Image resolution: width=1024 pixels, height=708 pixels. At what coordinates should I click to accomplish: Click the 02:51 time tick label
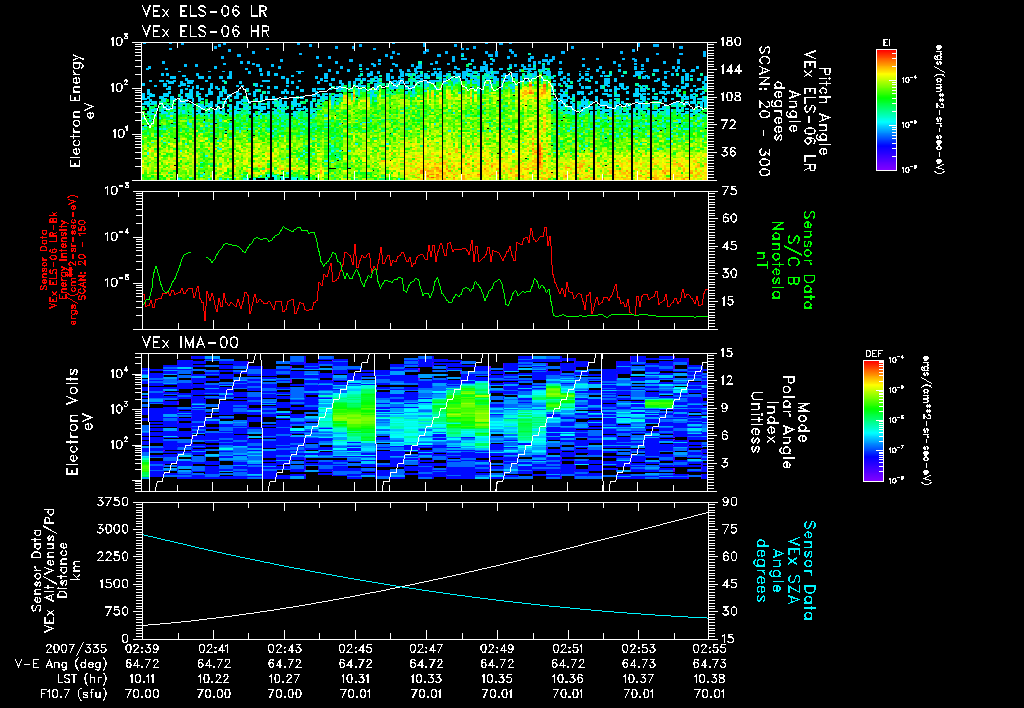tap(568, 649)
